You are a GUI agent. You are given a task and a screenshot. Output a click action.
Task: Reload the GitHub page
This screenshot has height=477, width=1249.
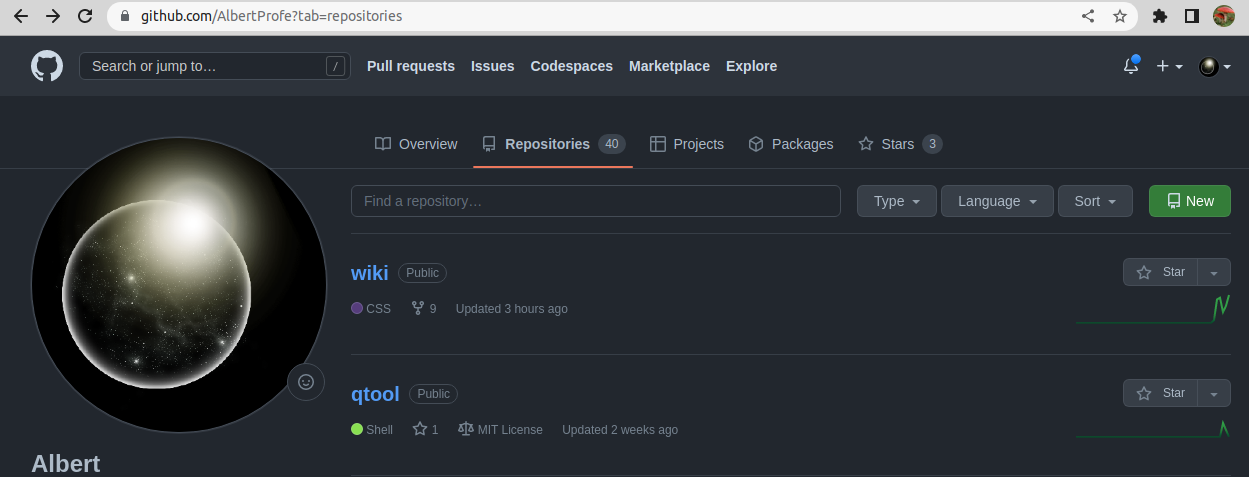pos(85,16)
